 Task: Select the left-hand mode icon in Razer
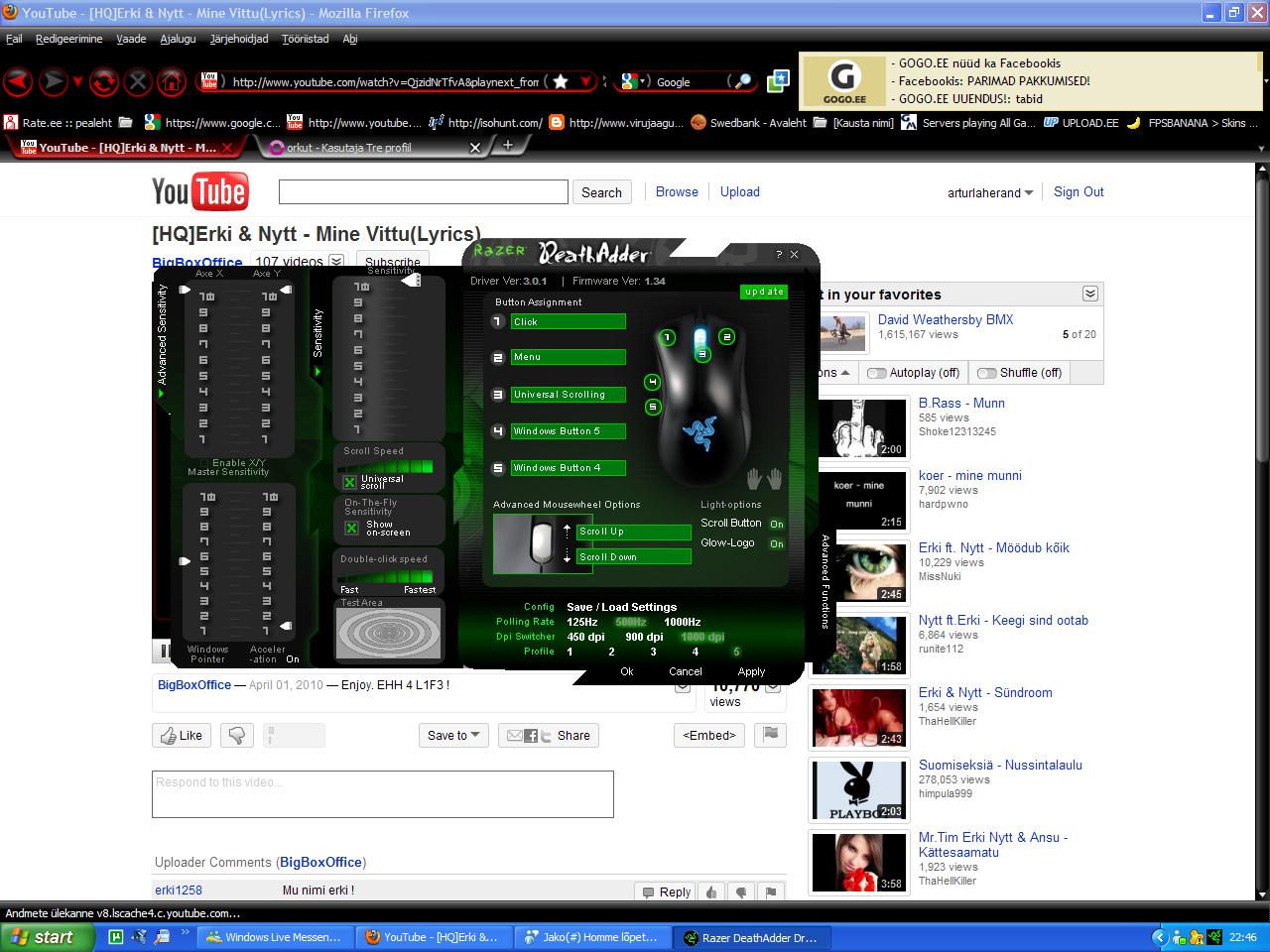click(x=754, y=479)
